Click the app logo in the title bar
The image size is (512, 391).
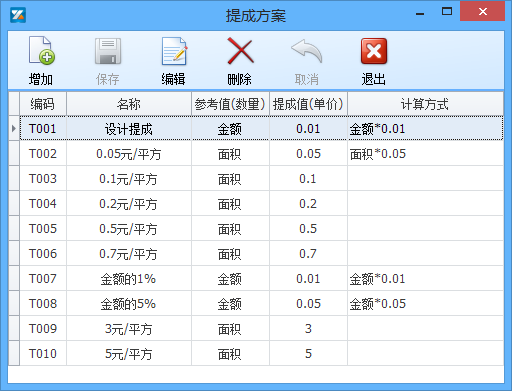(x=18, y=15)
